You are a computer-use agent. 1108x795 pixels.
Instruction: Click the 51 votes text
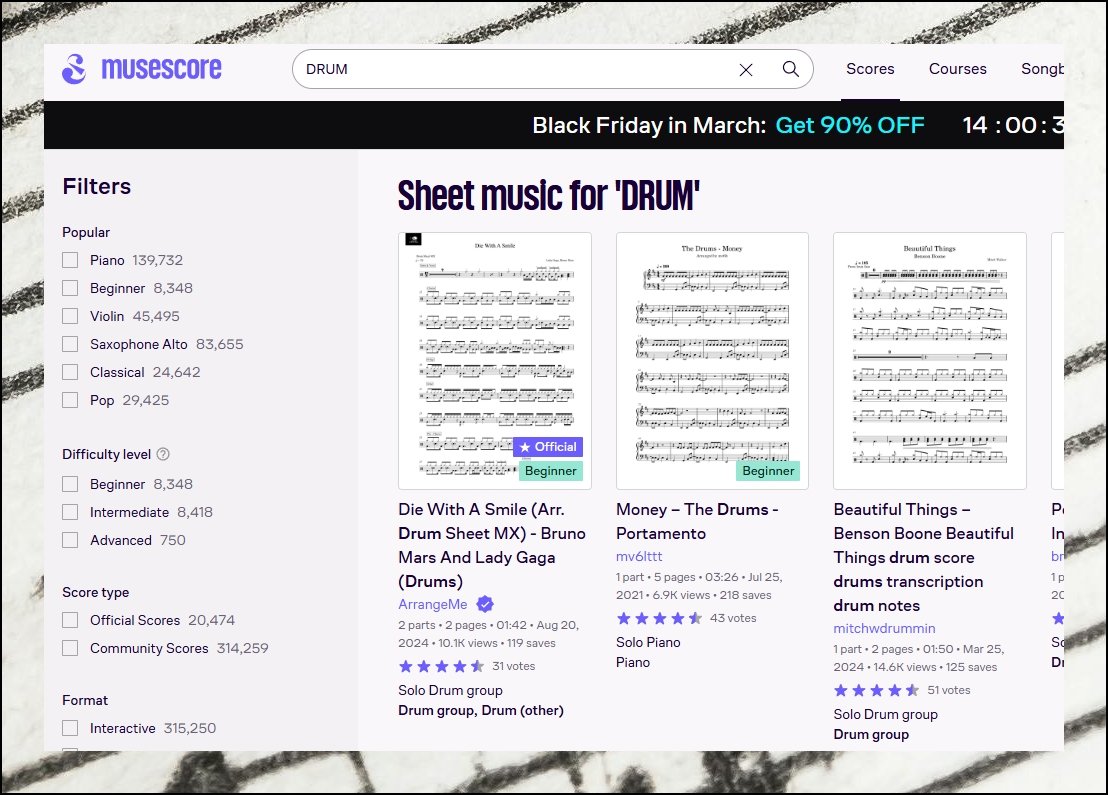(948, 690)
